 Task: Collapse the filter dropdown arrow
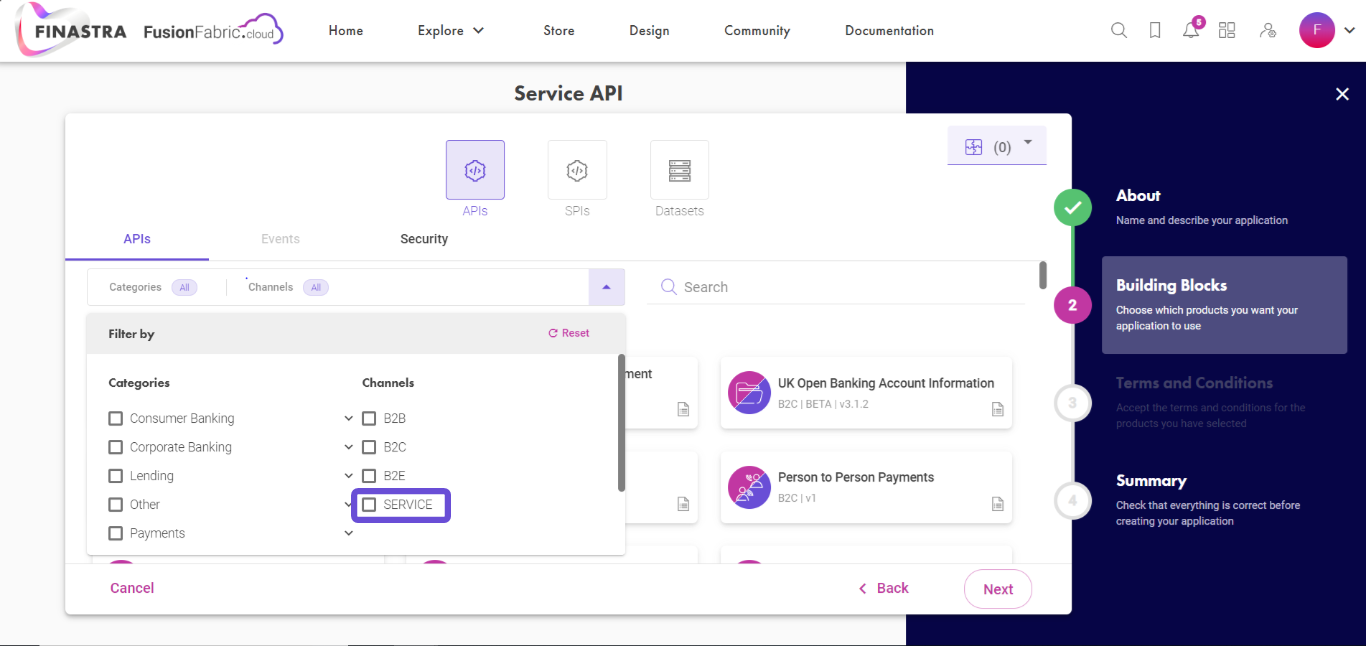click(606, 287)
